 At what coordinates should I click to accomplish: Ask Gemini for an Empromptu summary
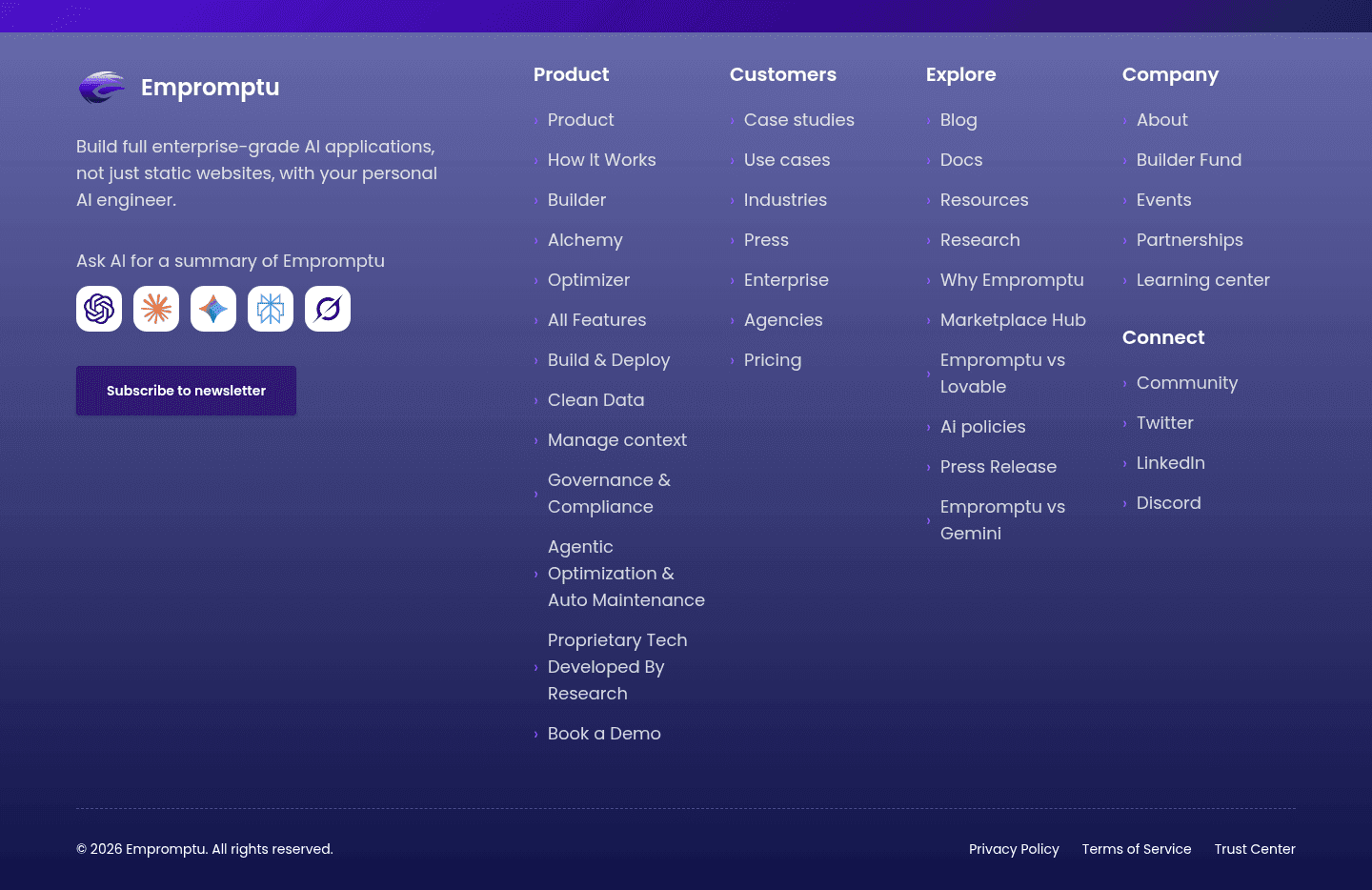tap(213, 309)
